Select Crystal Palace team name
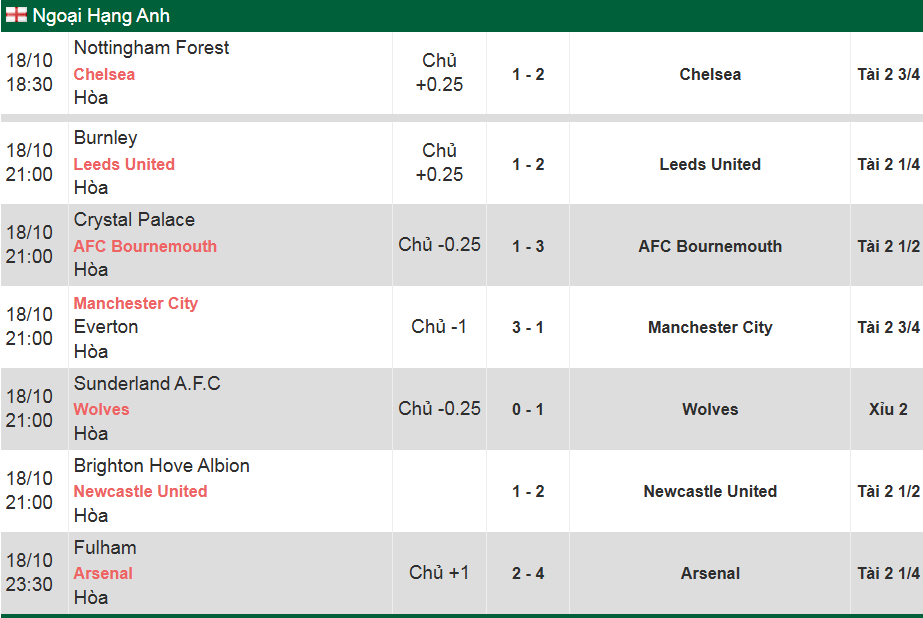This screenshot has width=923, height=618. pyautogui.click(x=134, y=220)
